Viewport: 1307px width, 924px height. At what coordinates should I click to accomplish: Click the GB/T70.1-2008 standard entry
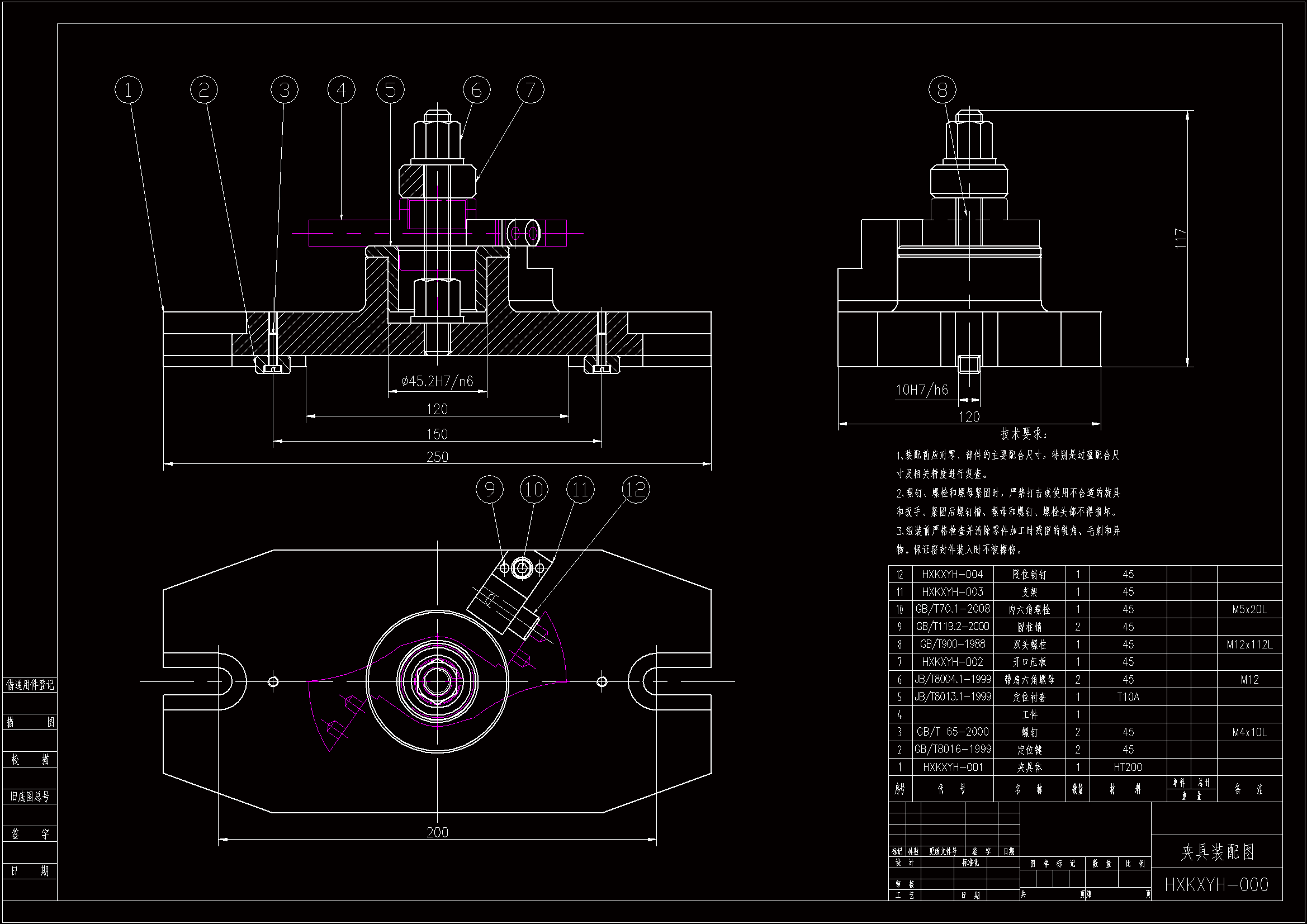coord(953,609)
